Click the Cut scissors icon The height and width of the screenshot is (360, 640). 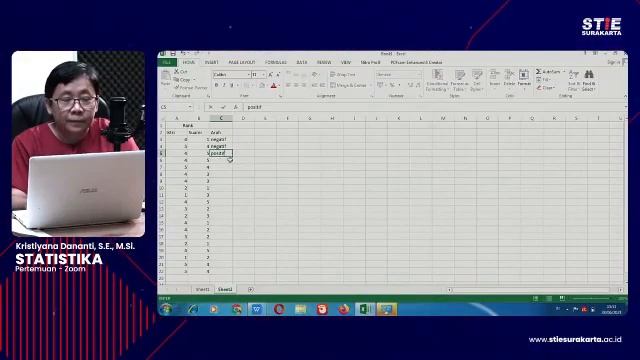[177, 72]
